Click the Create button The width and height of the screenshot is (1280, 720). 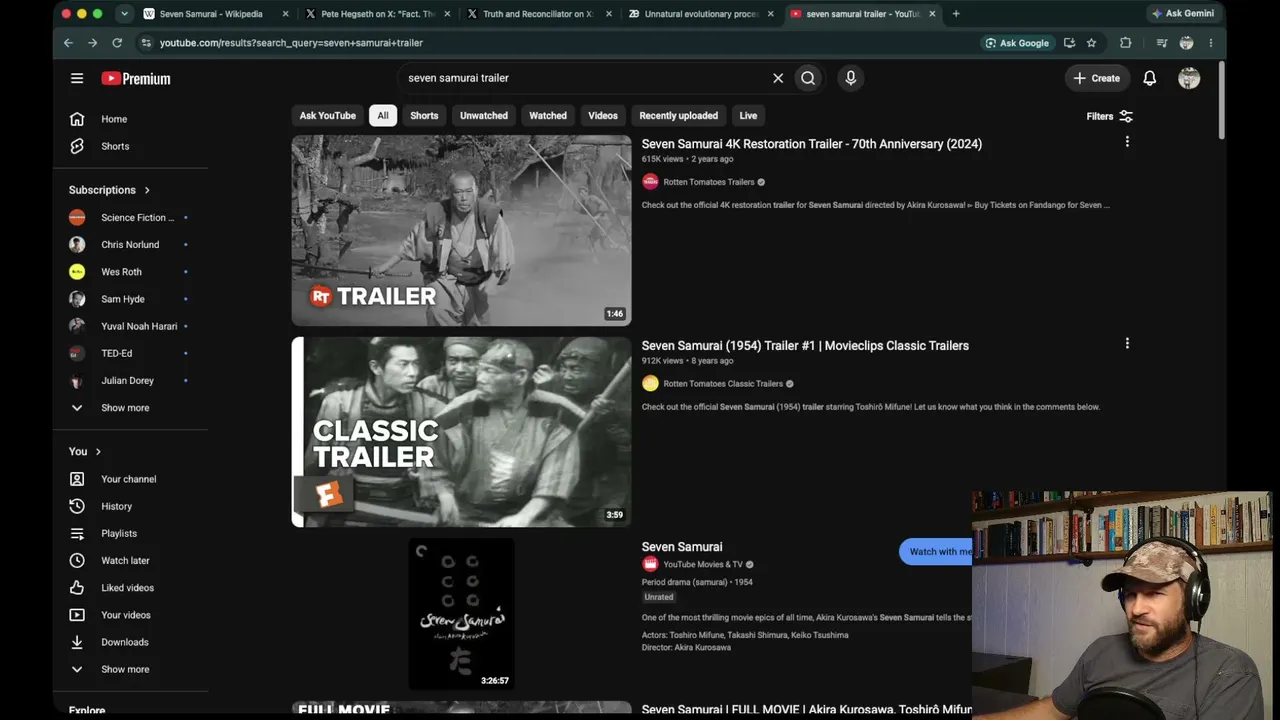point(1097,78)
